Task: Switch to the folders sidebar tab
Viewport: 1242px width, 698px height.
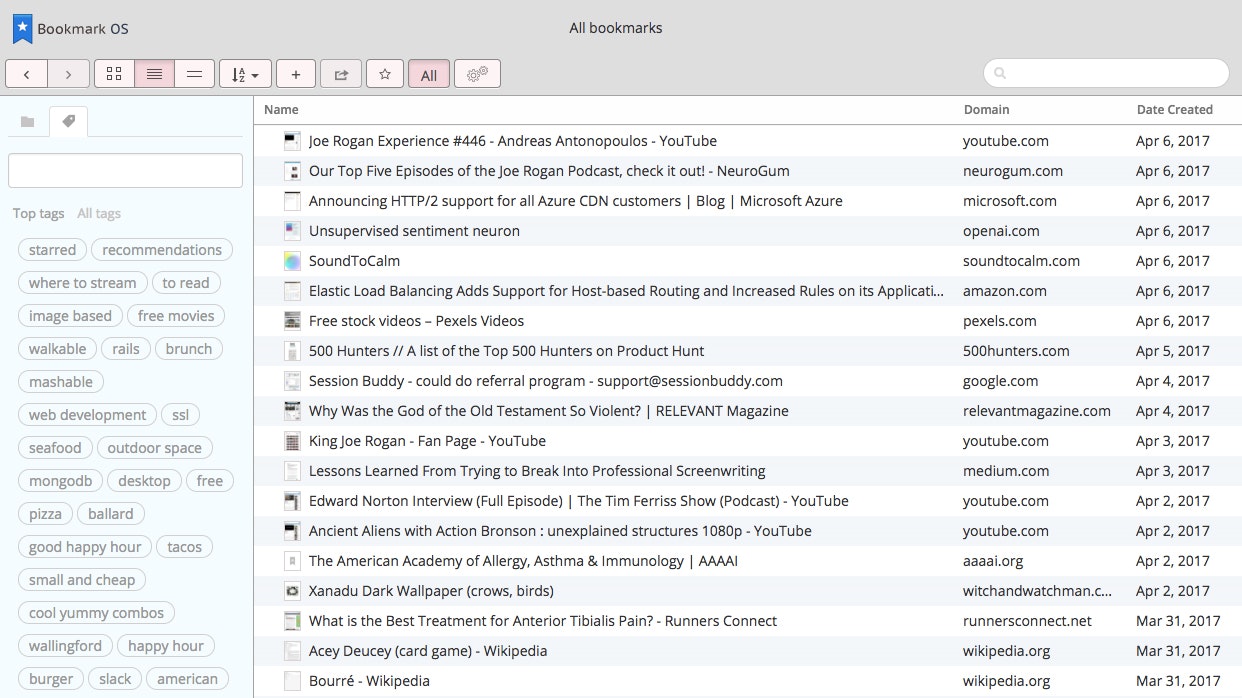Action: coord(28,121)
